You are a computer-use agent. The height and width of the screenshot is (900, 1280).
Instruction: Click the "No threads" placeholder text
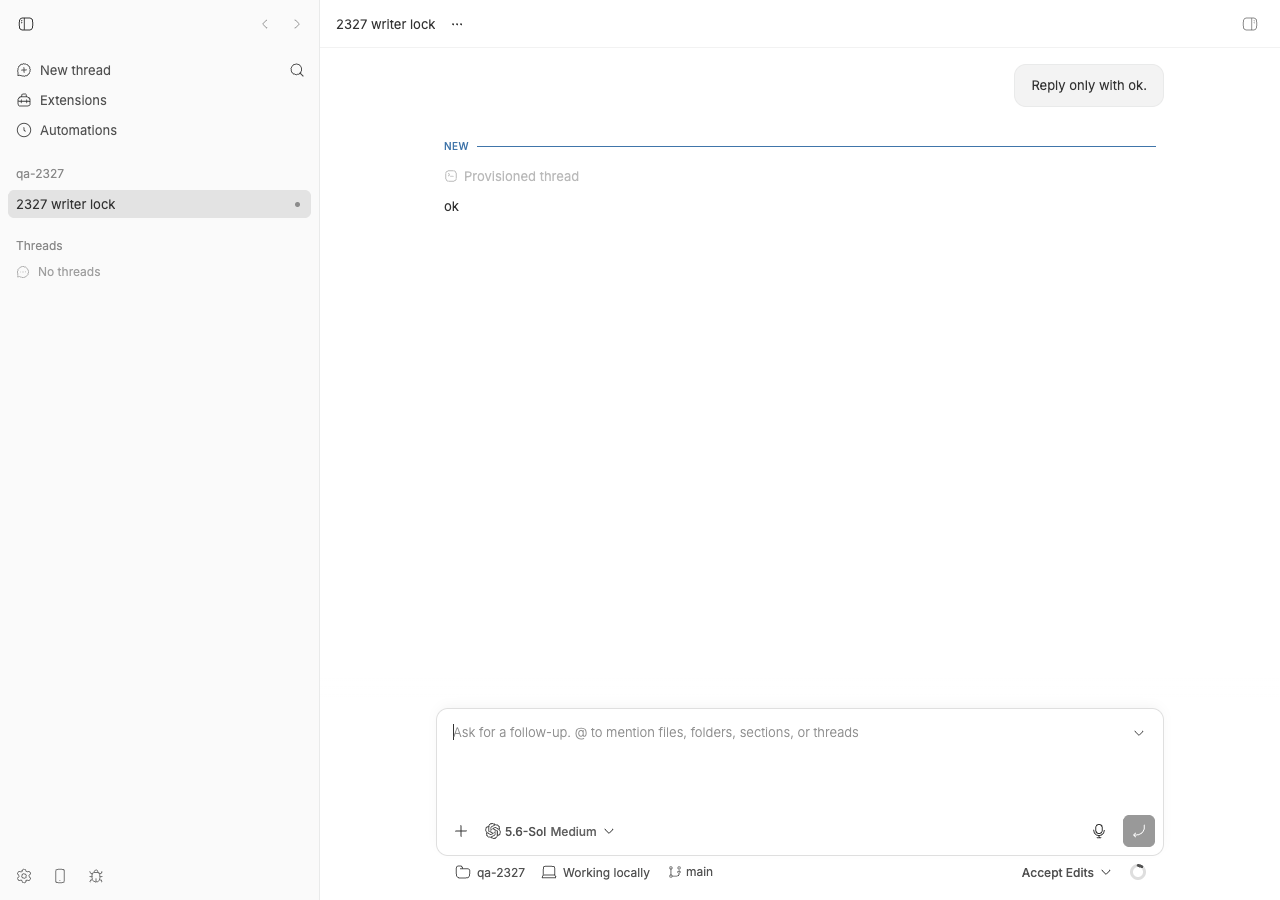(69, 272)
